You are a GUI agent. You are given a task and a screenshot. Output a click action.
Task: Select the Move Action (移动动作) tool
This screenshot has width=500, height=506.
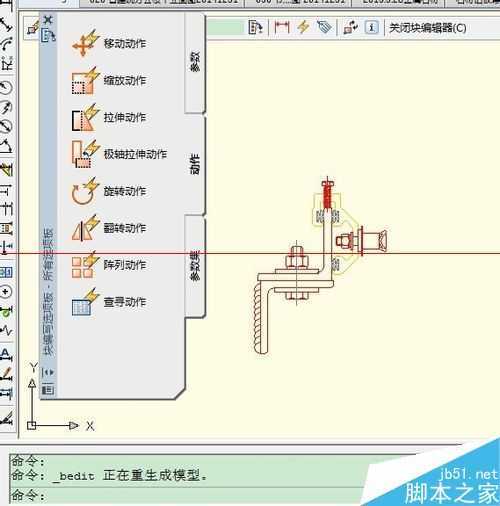click(109, 43)
